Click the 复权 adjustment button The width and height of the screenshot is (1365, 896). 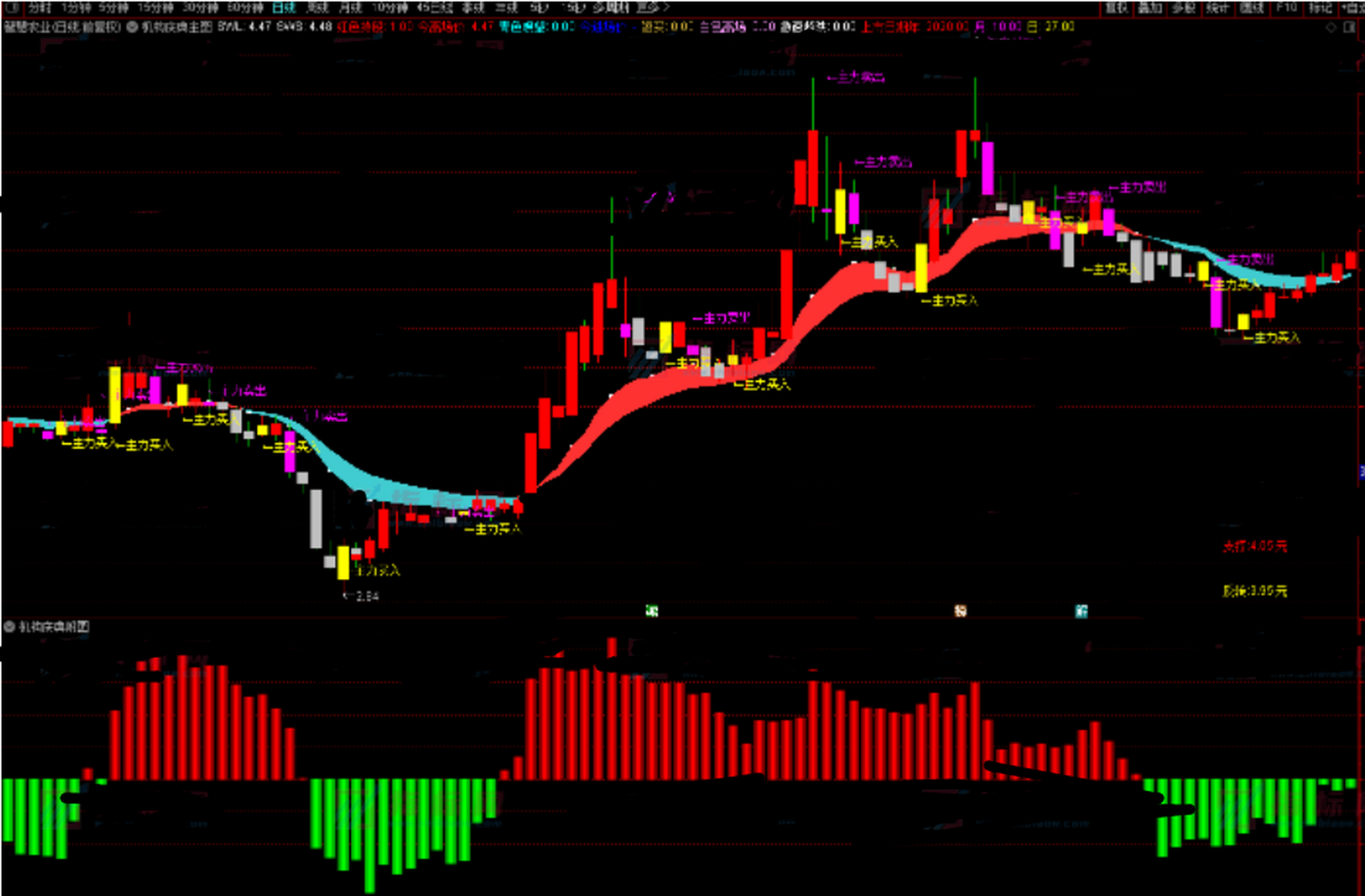(1116, 8)
